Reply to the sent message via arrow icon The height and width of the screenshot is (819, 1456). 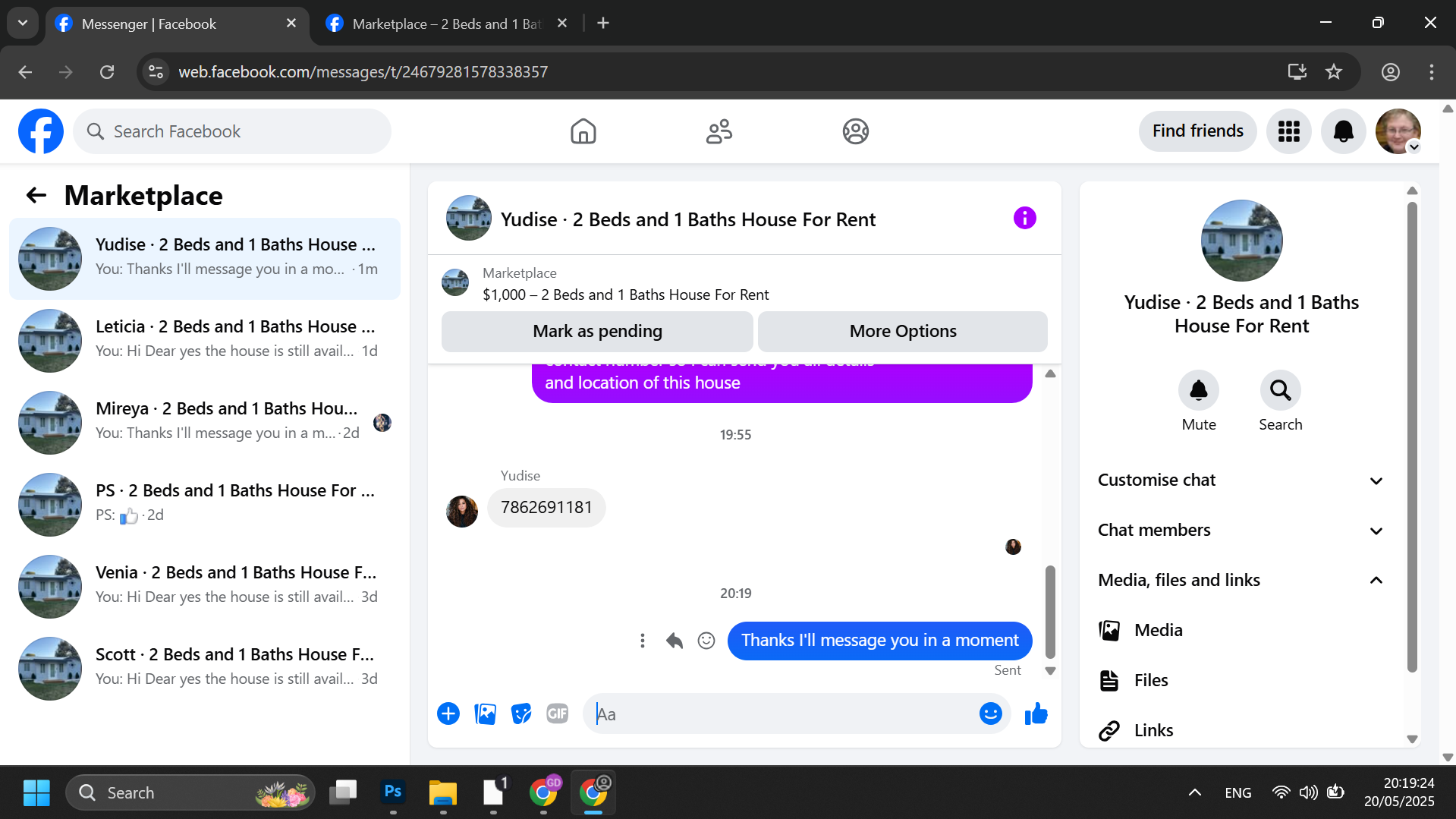674,641
